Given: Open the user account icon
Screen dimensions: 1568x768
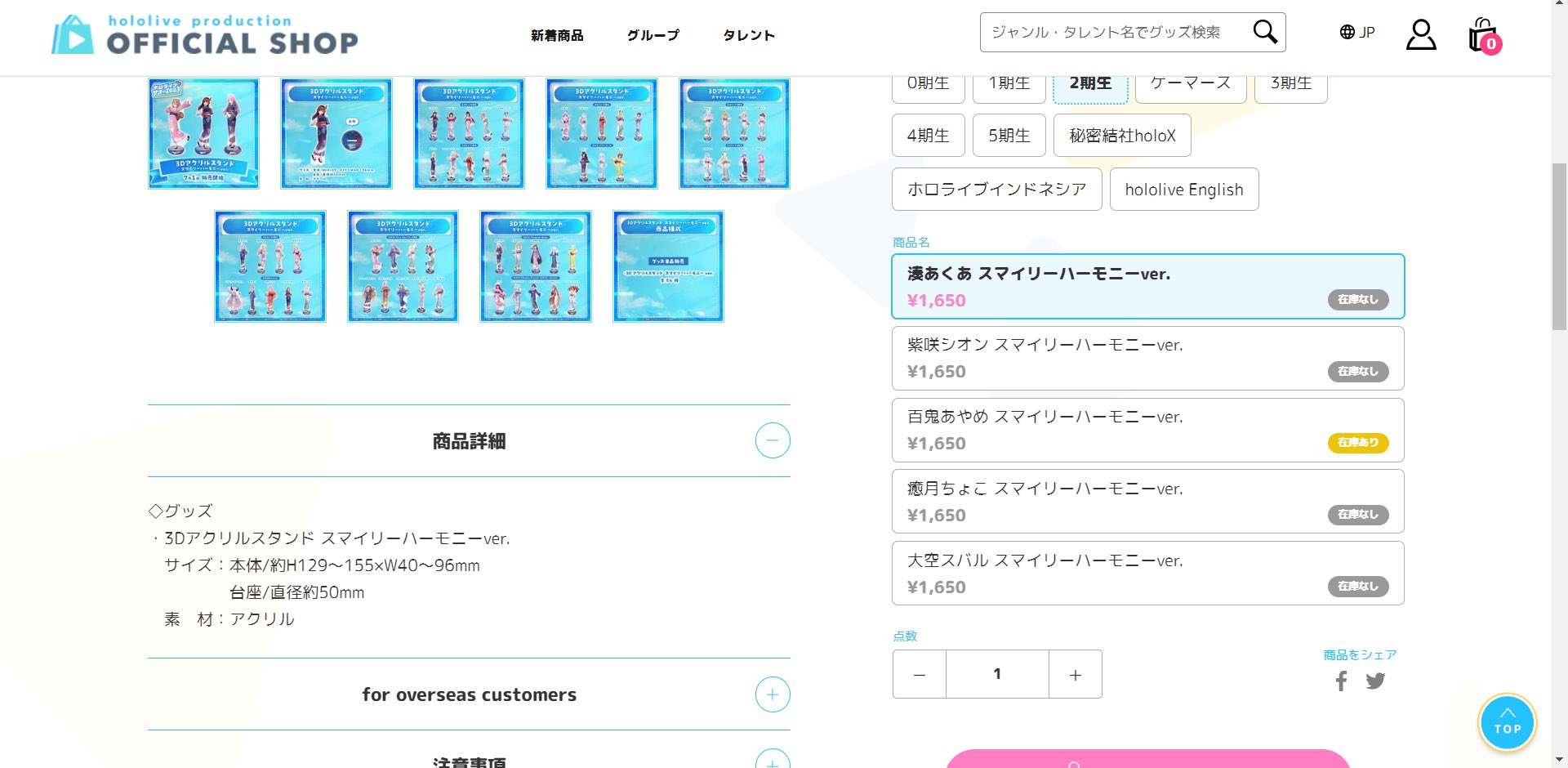Looking at the screenshot, I should tap(1421, 34).
